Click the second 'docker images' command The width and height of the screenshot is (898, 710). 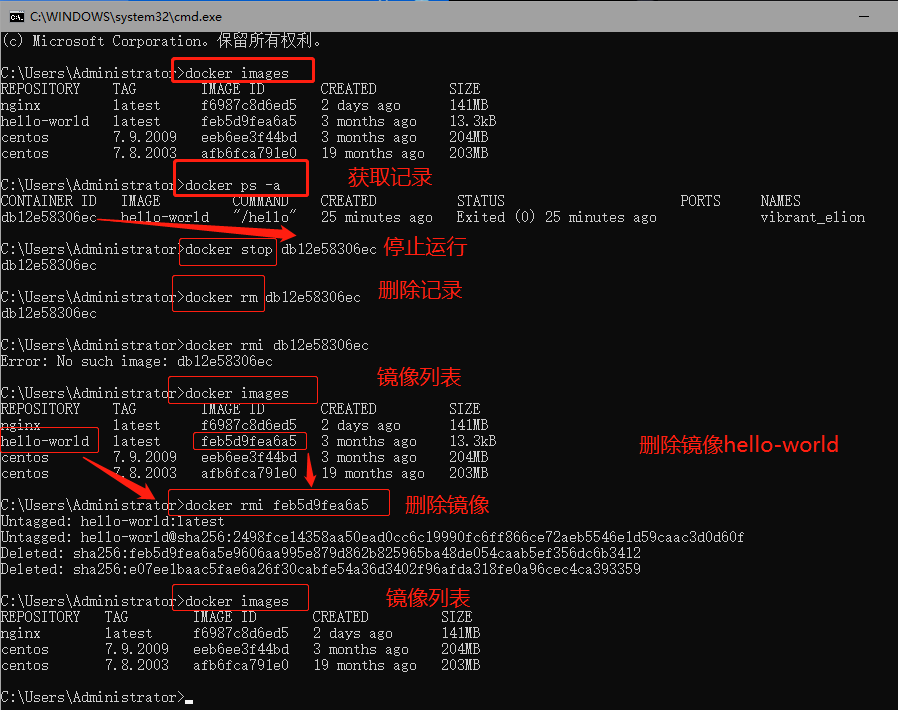click(237, 393)
